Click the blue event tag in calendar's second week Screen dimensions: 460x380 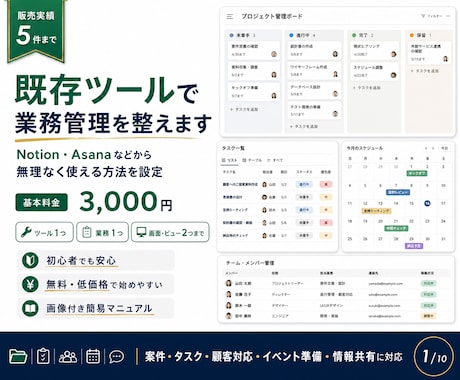point(398,192)
